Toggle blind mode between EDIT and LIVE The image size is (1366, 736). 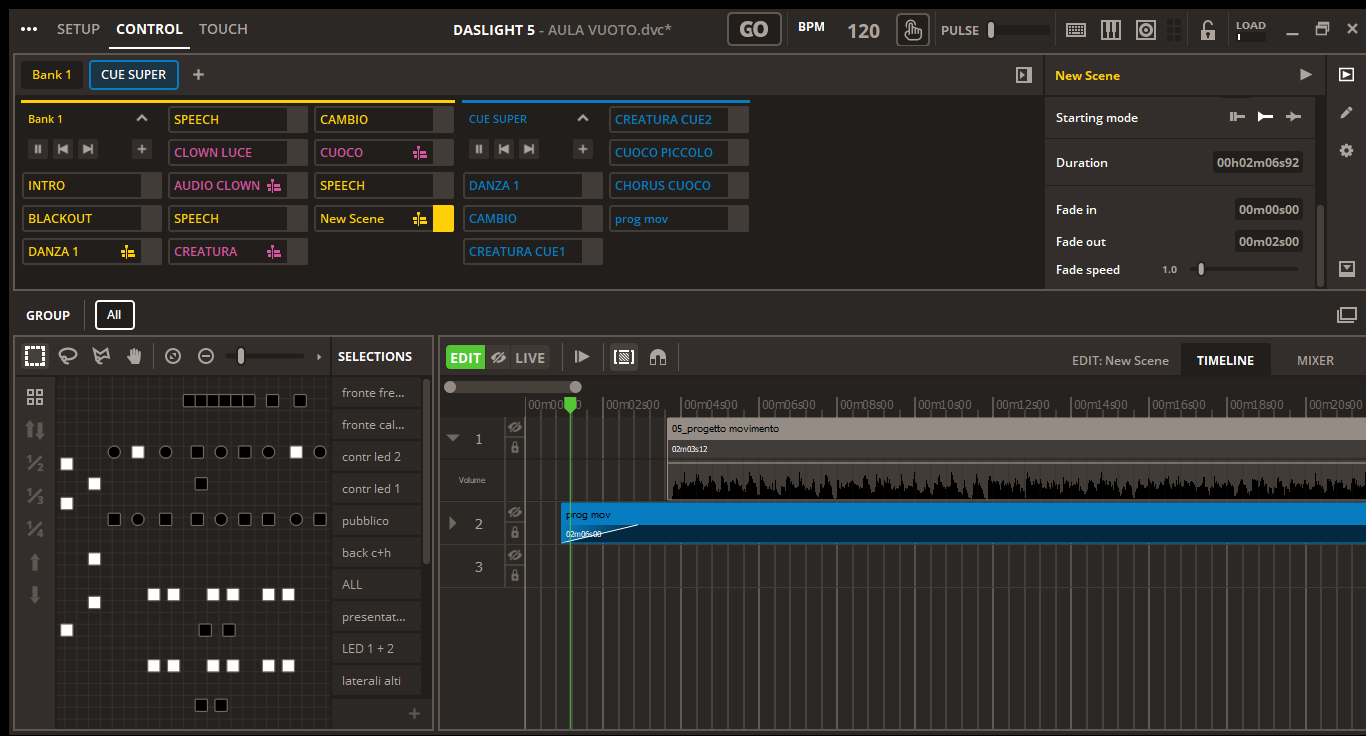(498, 357)
